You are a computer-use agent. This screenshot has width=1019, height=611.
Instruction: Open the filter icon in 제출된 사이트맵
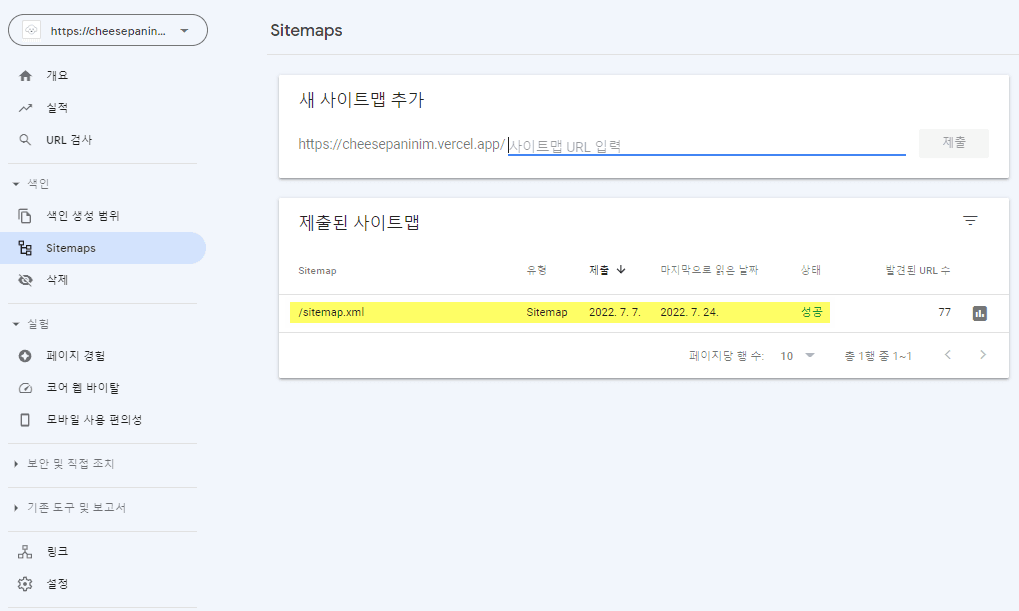[969, 221]
